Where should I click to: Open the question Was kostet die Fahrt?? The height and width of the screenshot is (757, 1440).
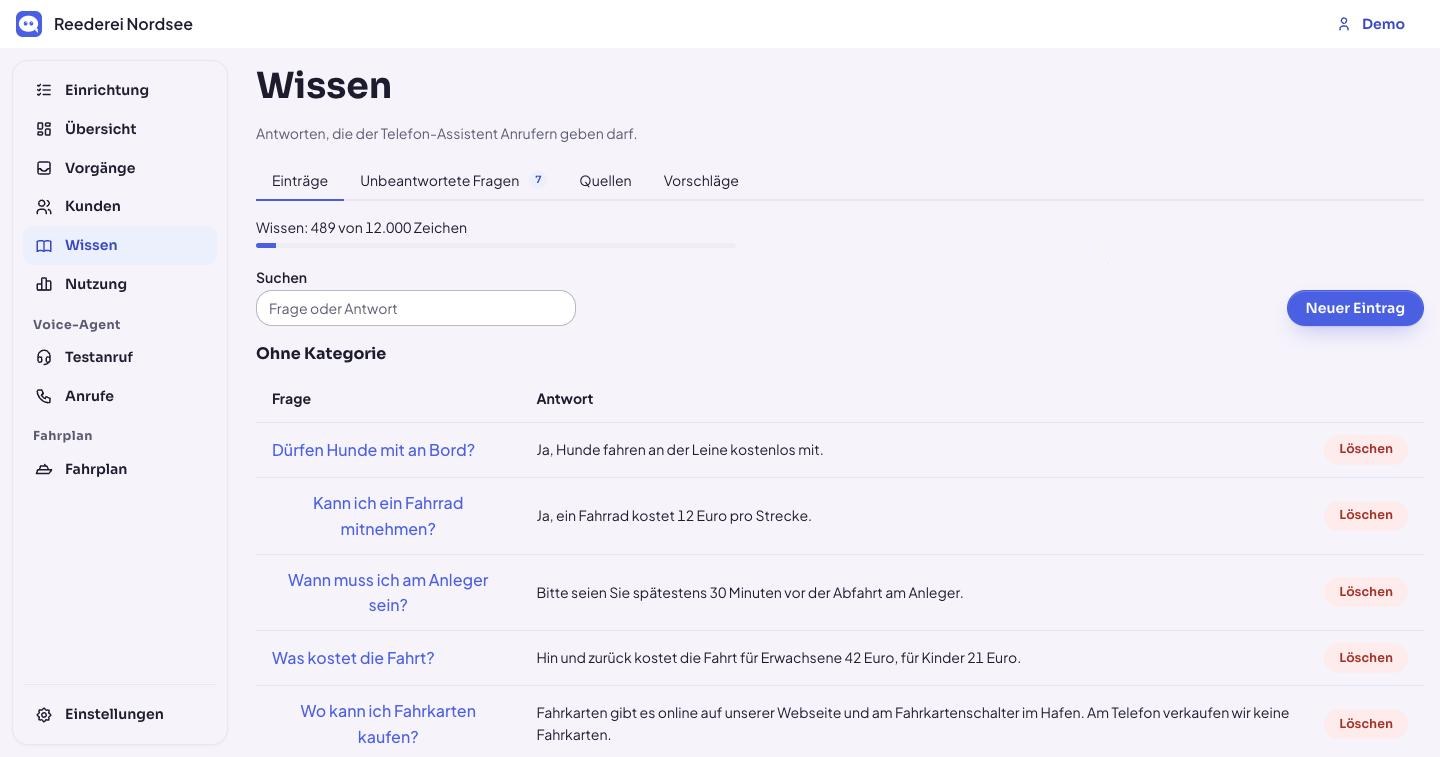click(x=353, y=658)
